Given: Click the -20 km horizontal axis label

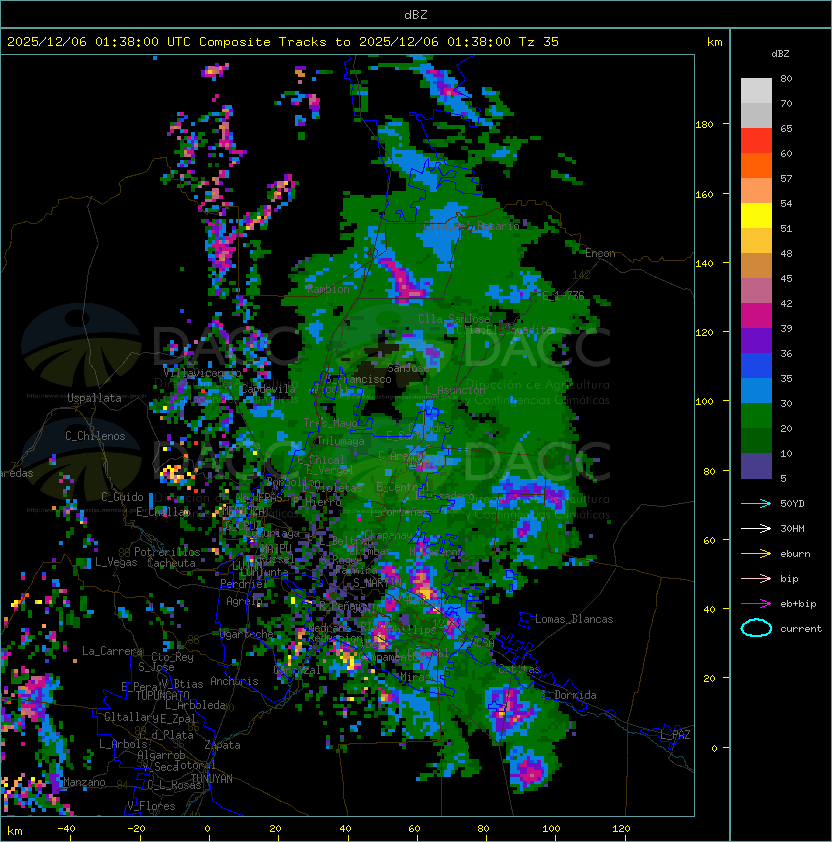Looking at the screenshot, I should pyautogui.click(x=136, y=828).
